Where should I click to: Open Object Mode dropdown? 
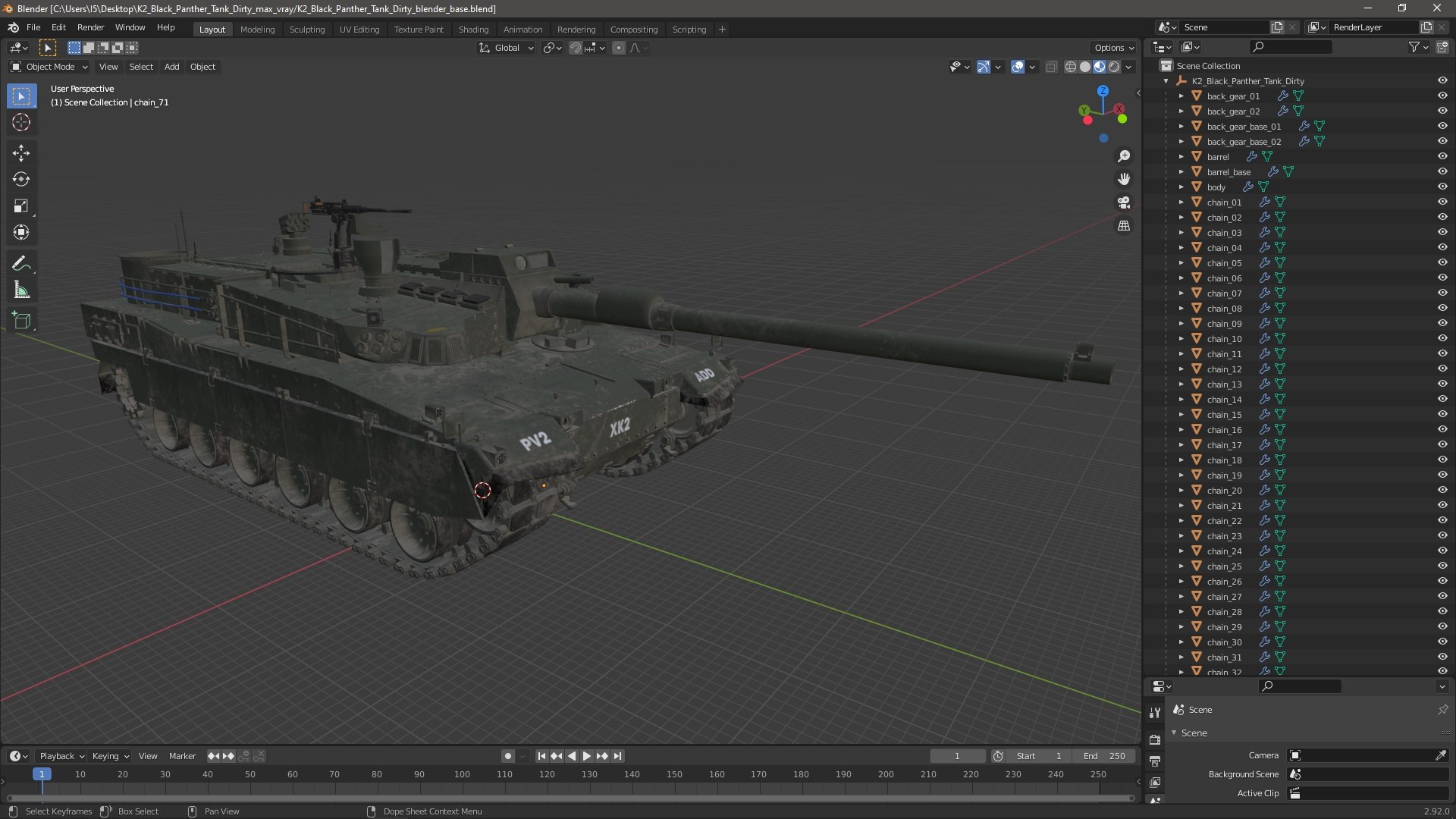pyautogui.click(x=49, y=67)
